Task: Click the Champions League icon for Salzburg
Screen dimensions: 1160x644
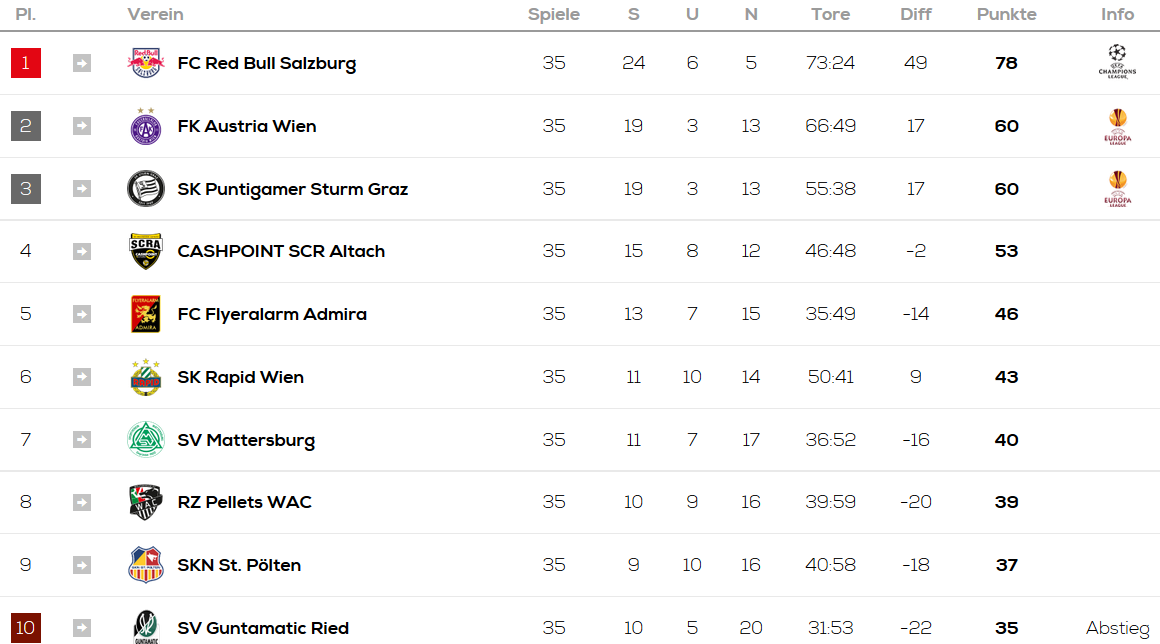Action: point(1117,62)
